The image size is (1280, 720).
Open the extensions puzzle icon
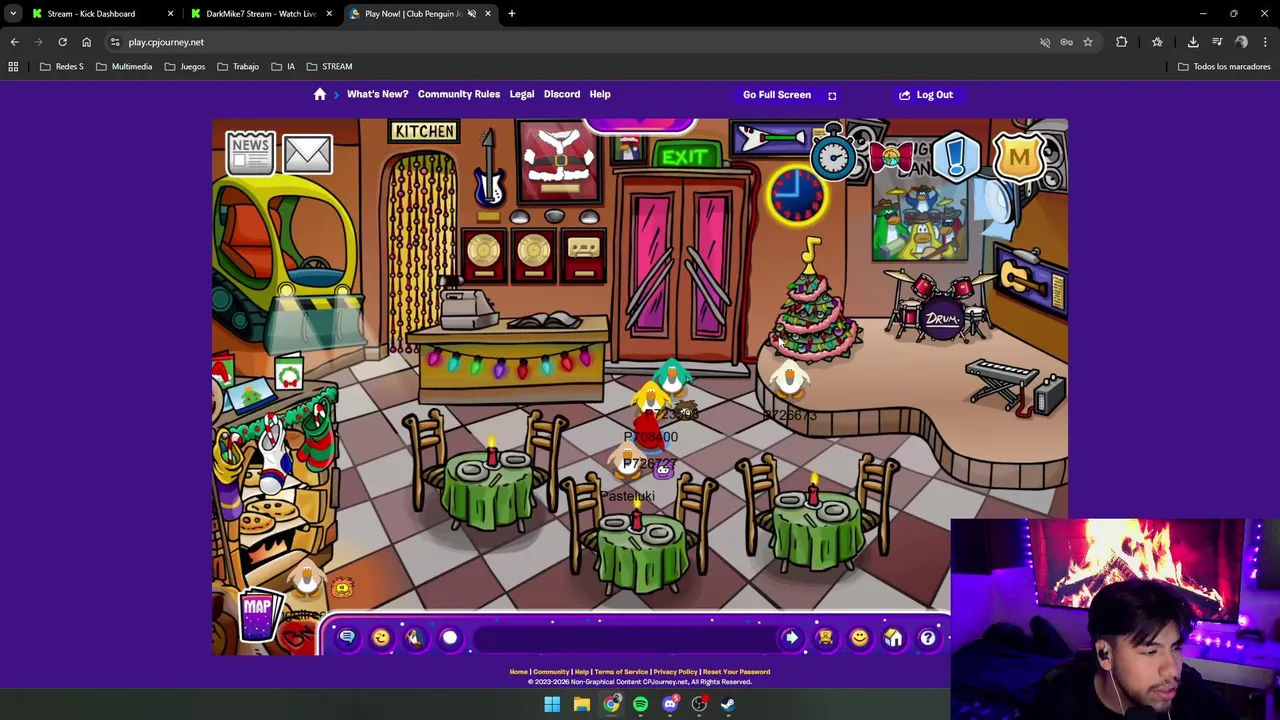coord(1121,42)
